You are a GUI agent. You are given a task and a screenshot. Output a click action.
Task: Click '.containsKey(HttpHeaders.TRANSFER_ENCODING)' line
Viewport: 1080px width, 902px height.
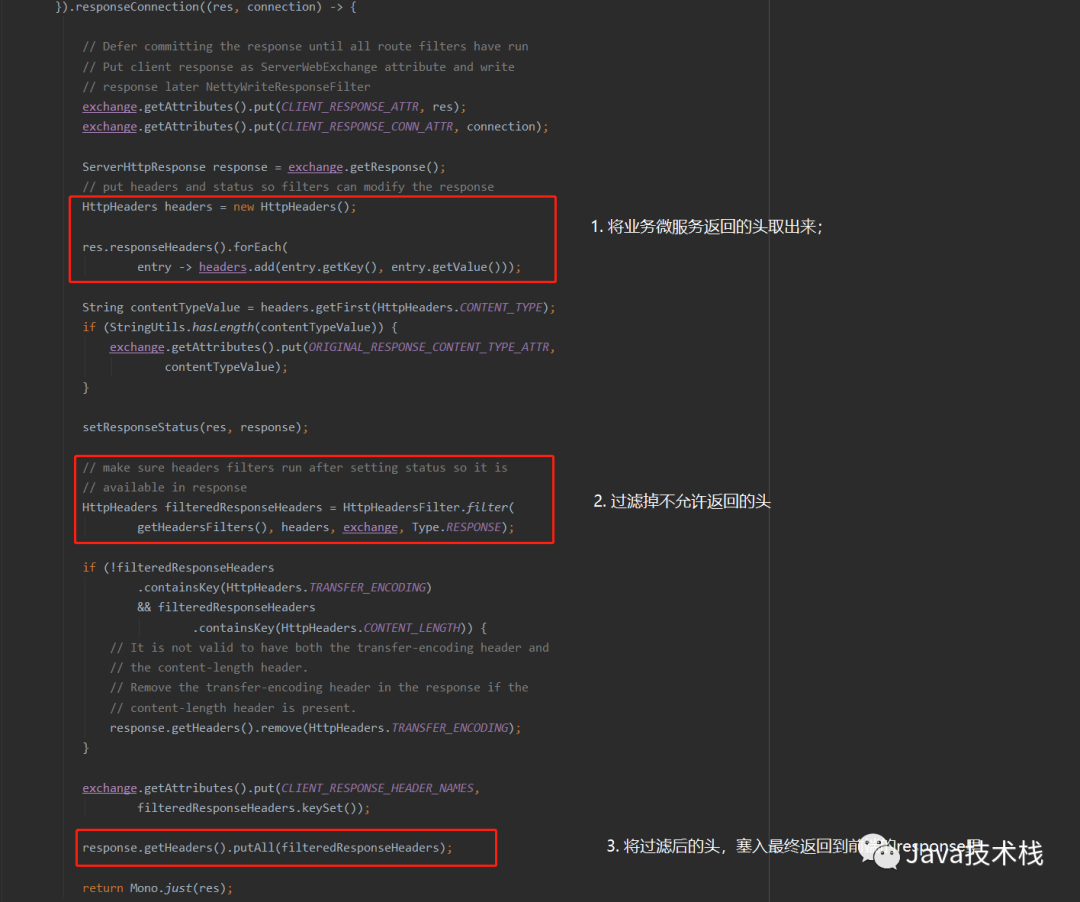click(x=284, y=587)
